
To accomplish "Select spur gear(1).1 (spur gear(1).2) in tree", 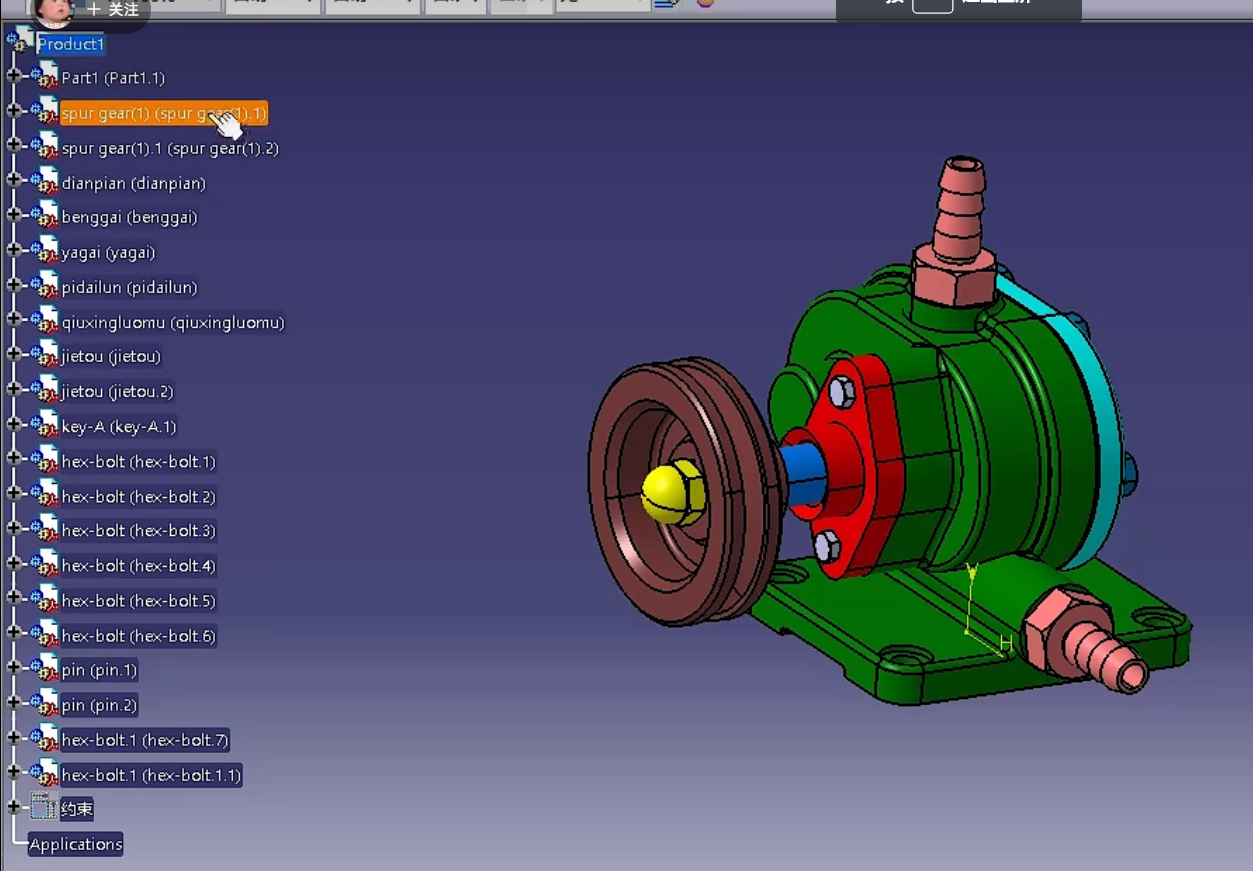I will [170, 148].
